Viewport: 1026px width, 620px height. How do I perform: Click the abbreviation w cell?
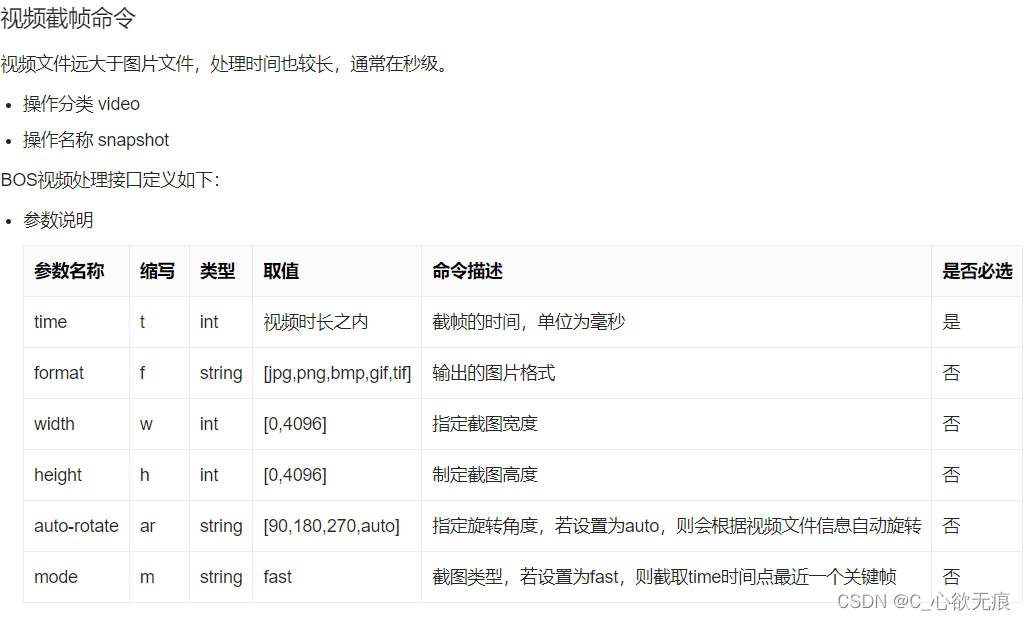147,424
